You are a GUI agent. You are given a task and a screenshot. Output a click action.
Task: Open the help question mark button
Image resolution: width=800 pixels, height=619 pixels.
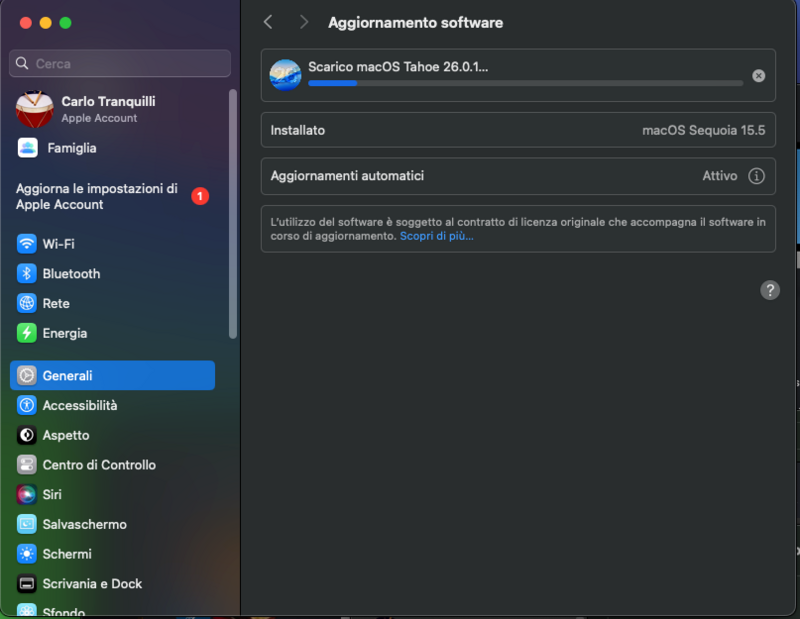coord(770,290)
